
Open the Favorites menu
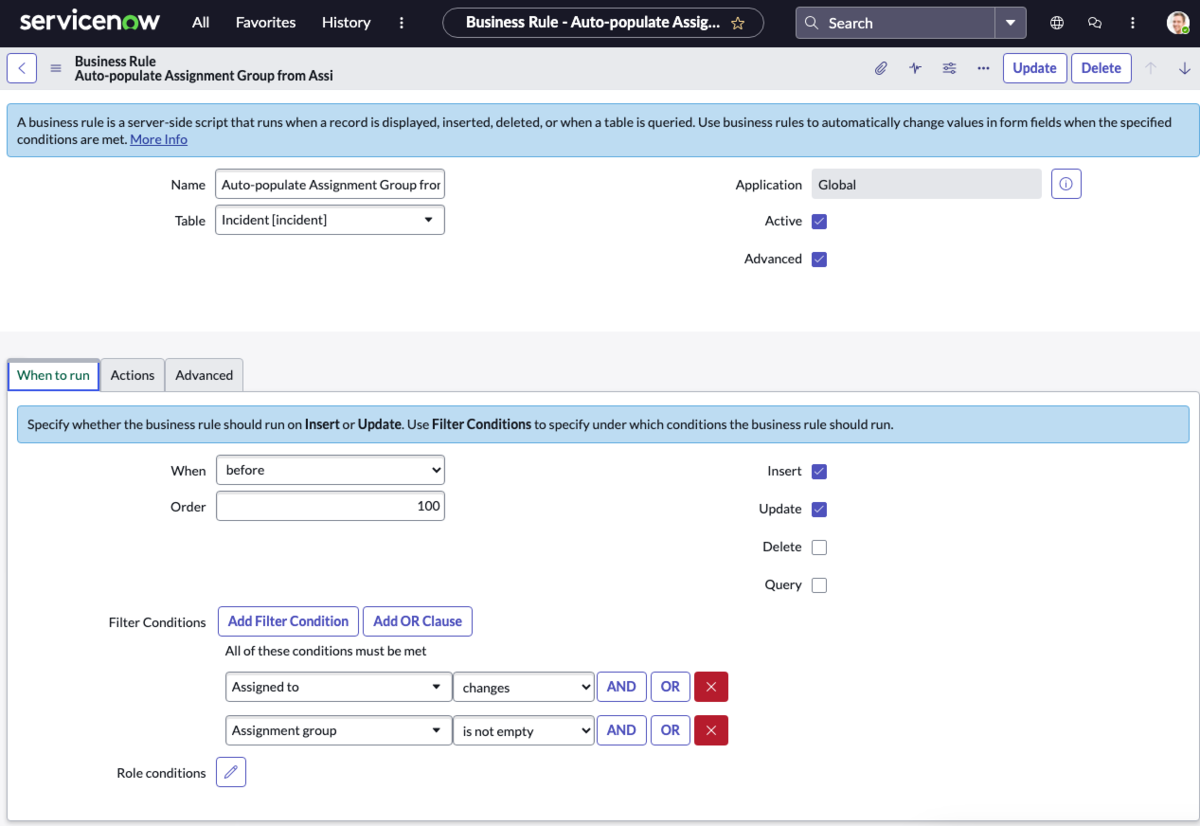[265, 22]
